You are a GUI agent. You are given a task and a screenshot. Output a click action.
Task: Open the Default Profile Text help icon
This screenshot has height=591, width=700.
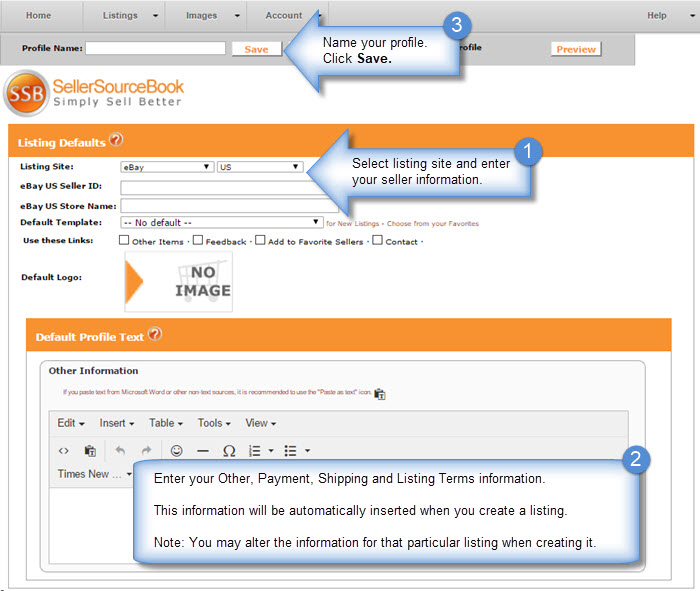click(x=154, y=334)
